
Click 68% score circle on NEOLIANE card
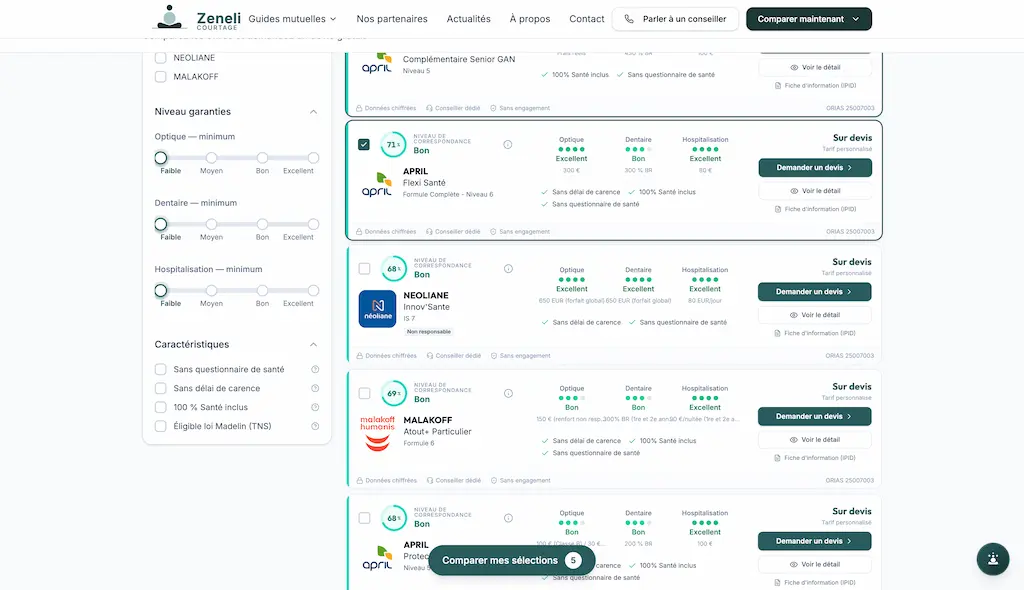pos(394,269)
